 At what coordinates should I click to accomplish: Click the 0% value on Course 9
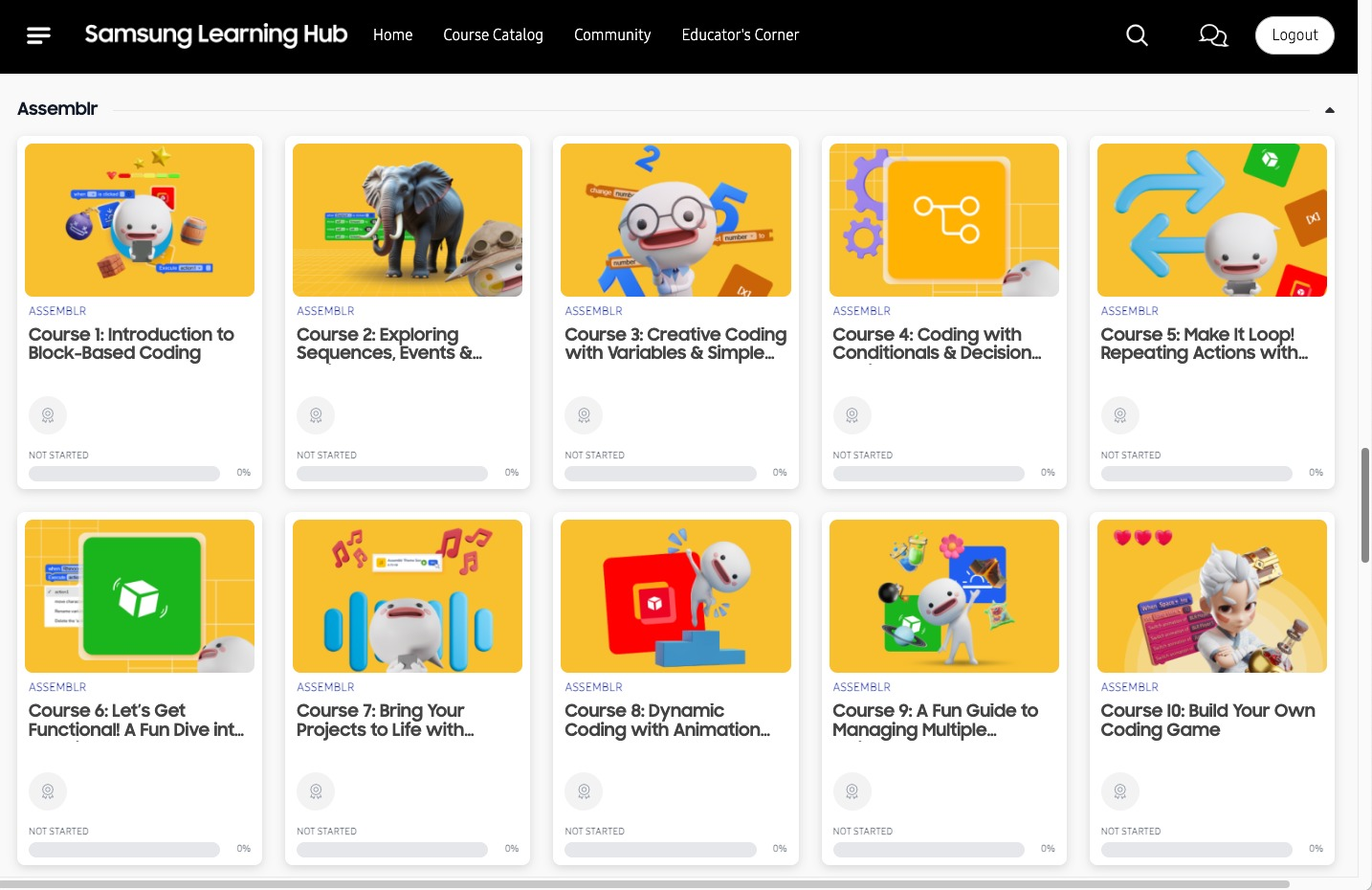click(1048, 849)
